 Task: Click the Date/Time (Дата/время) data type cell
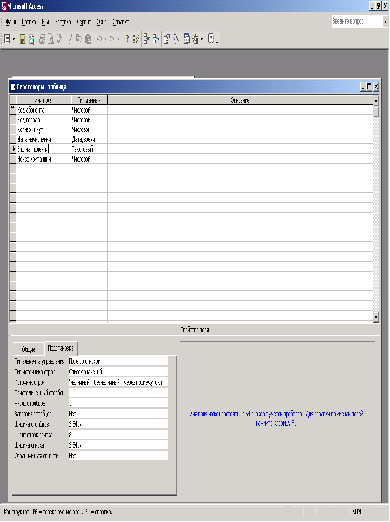point(89,139)
